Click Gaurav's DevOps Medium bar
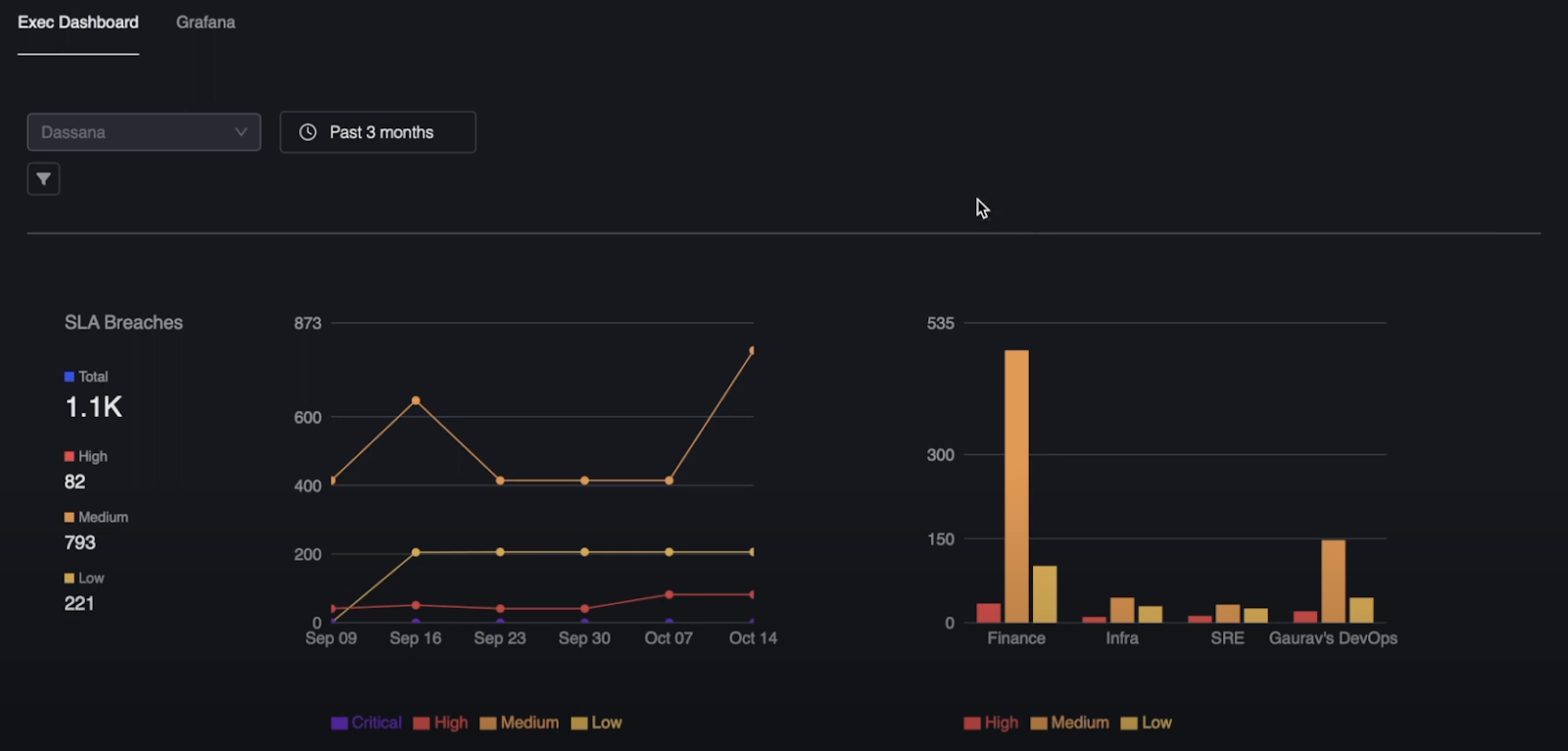1568x751 pixels. (x=1333, y=580)
